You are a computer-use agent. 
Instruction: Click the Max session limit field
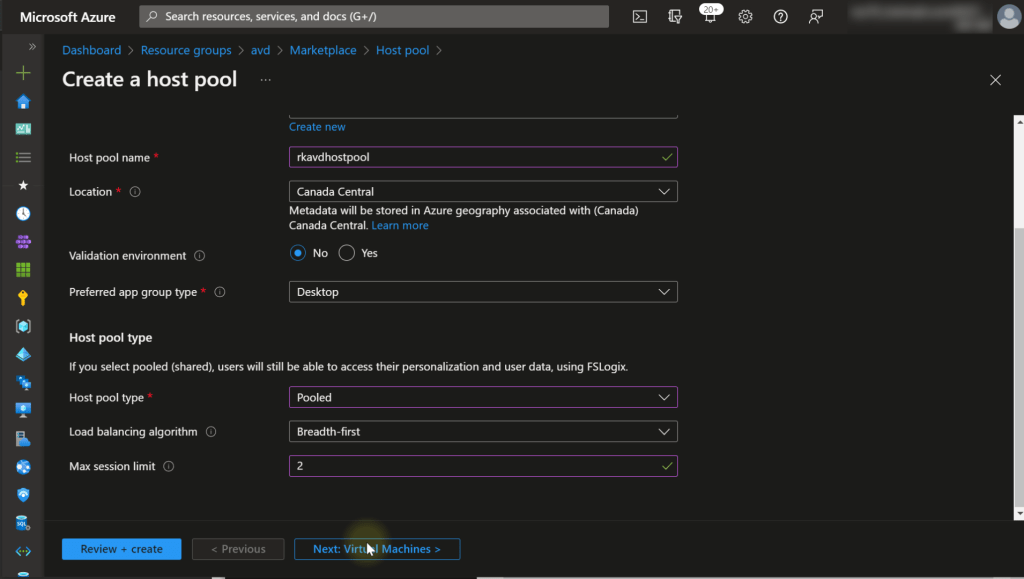pos(475,466)
